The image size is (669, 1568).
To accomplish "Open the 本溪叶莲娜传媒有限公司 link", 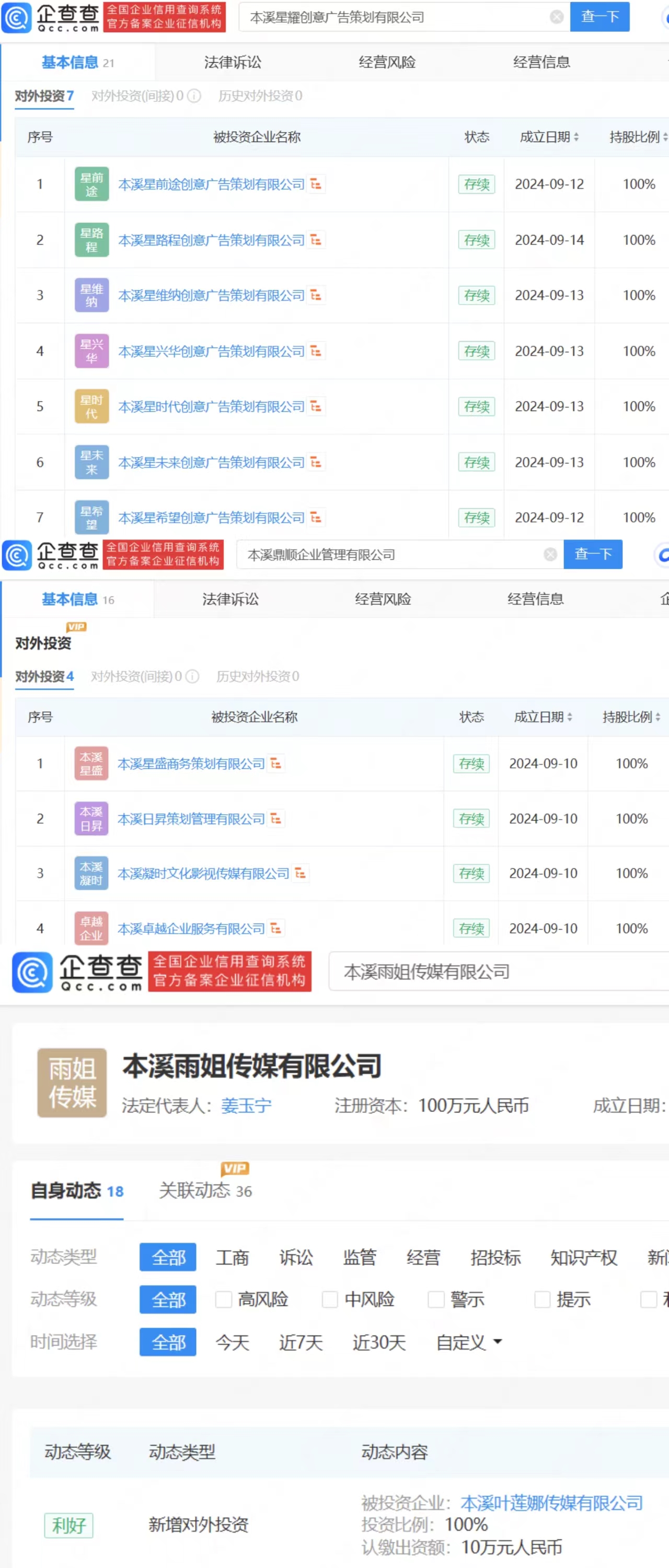I will (x=551, y=1503).
